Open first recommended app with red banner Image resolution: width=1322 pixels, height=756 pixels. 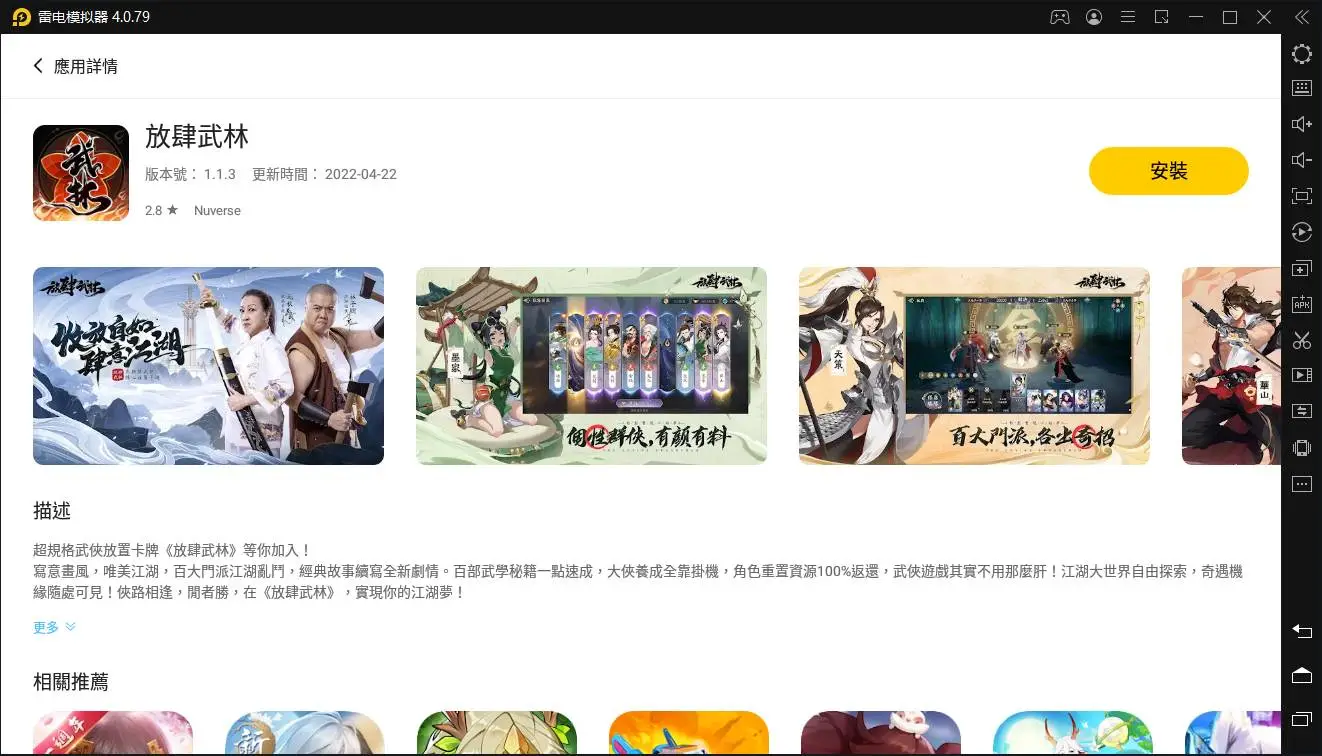coord(113,733)
